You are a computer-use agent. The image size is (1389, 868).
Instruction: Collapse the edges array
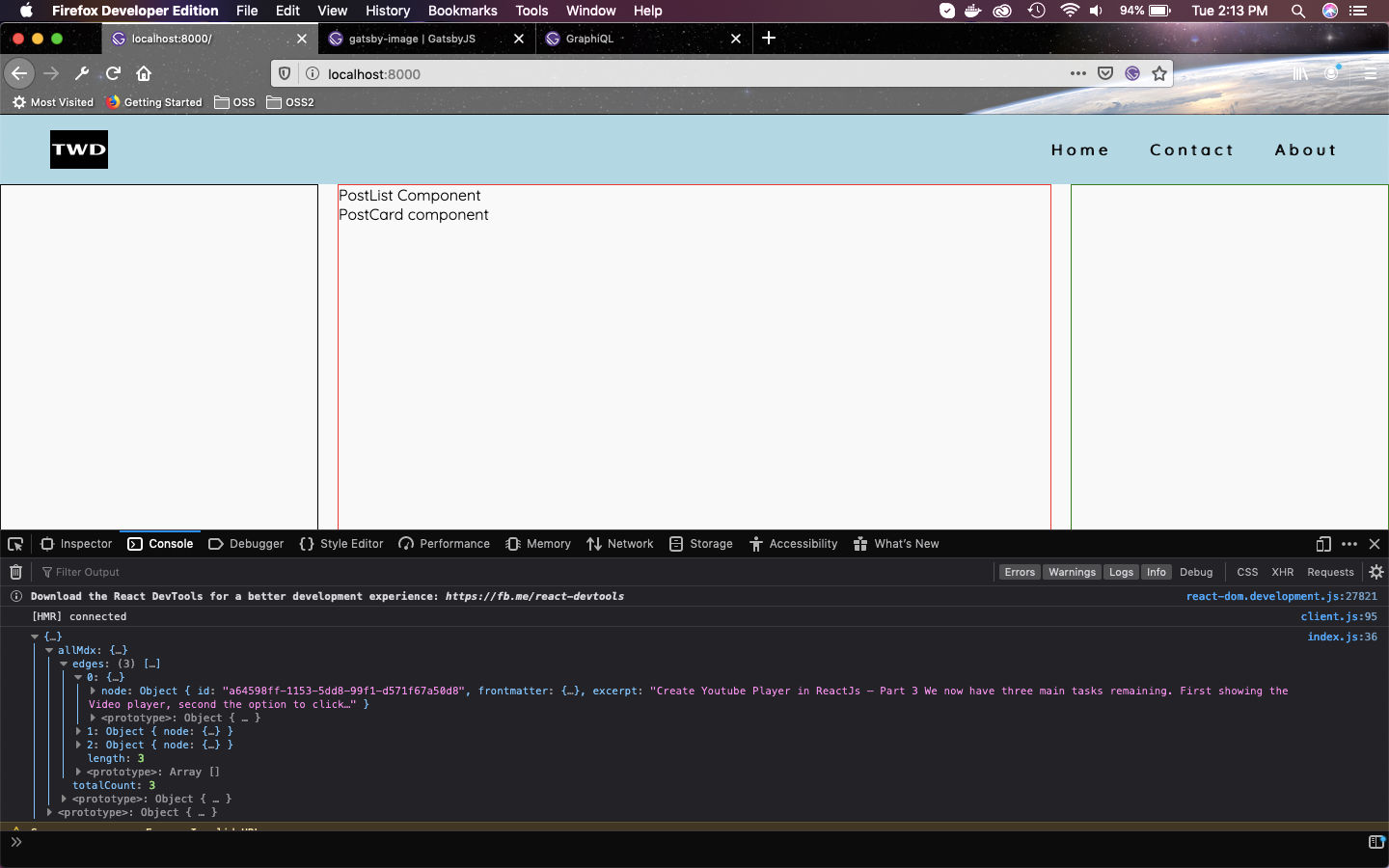64,664
